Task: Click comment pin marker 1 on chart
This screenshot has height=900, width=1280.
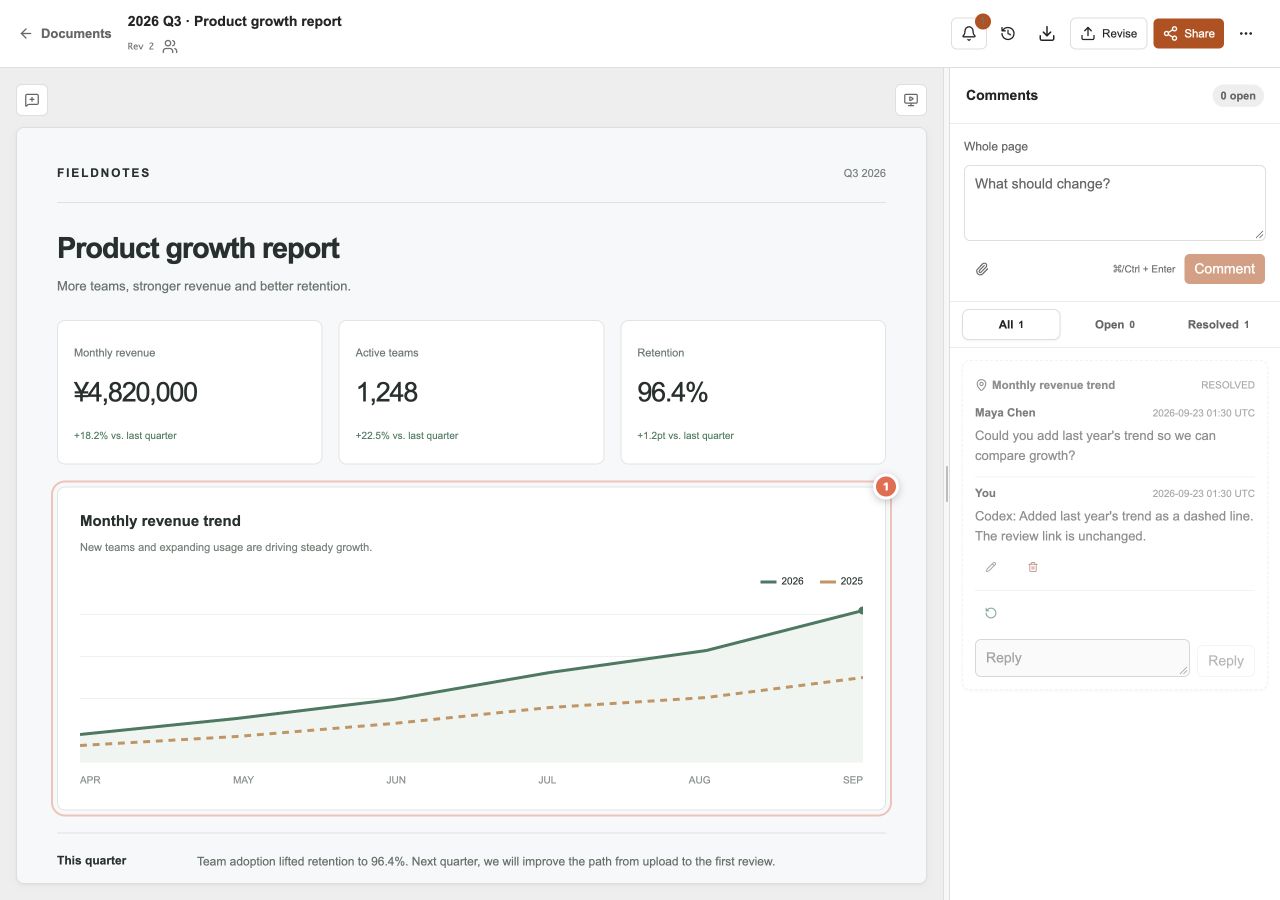Action: point(885,487)
